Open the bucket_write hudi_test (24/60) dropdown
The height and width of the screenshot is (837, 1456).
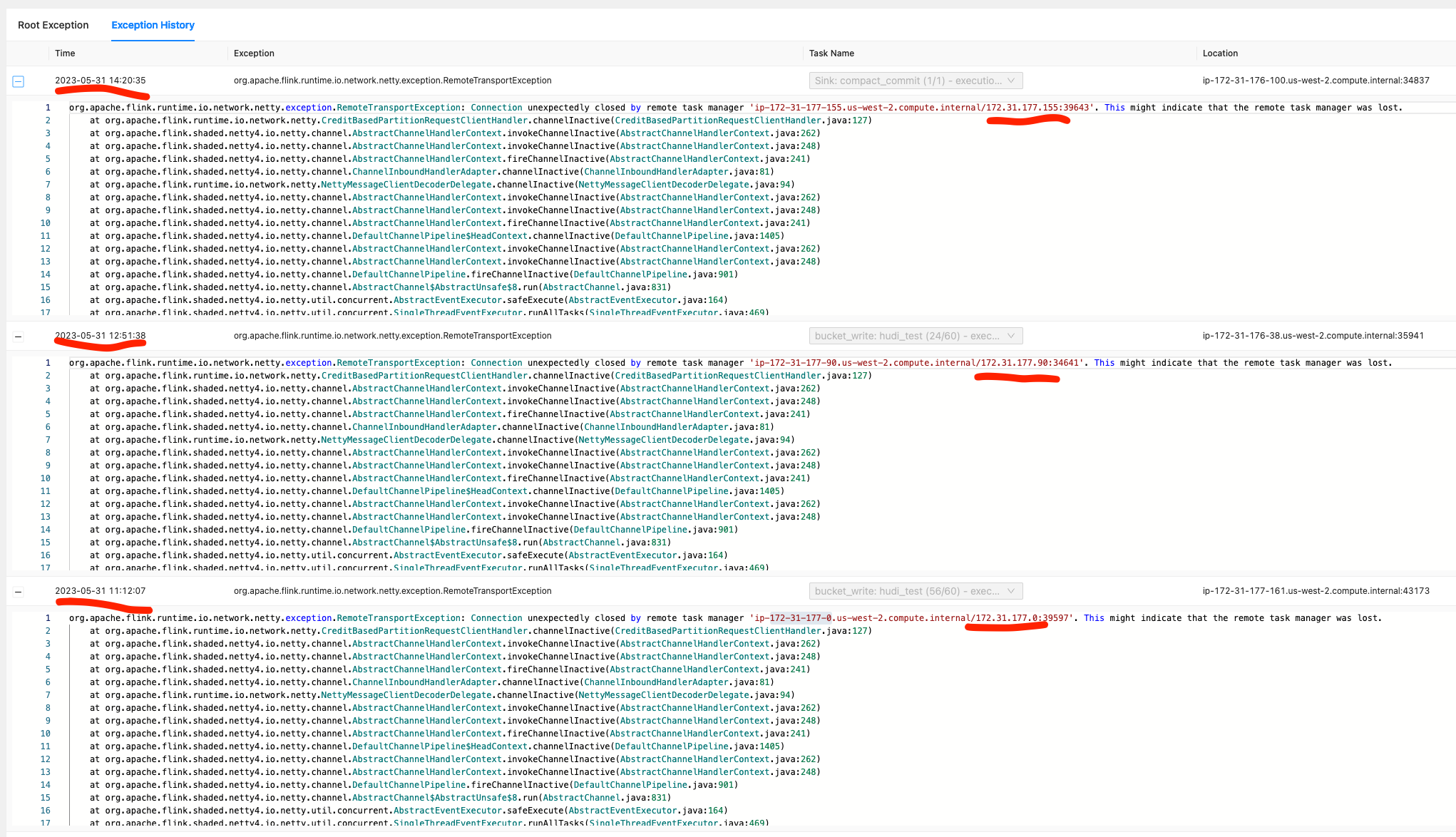point(907,336)
